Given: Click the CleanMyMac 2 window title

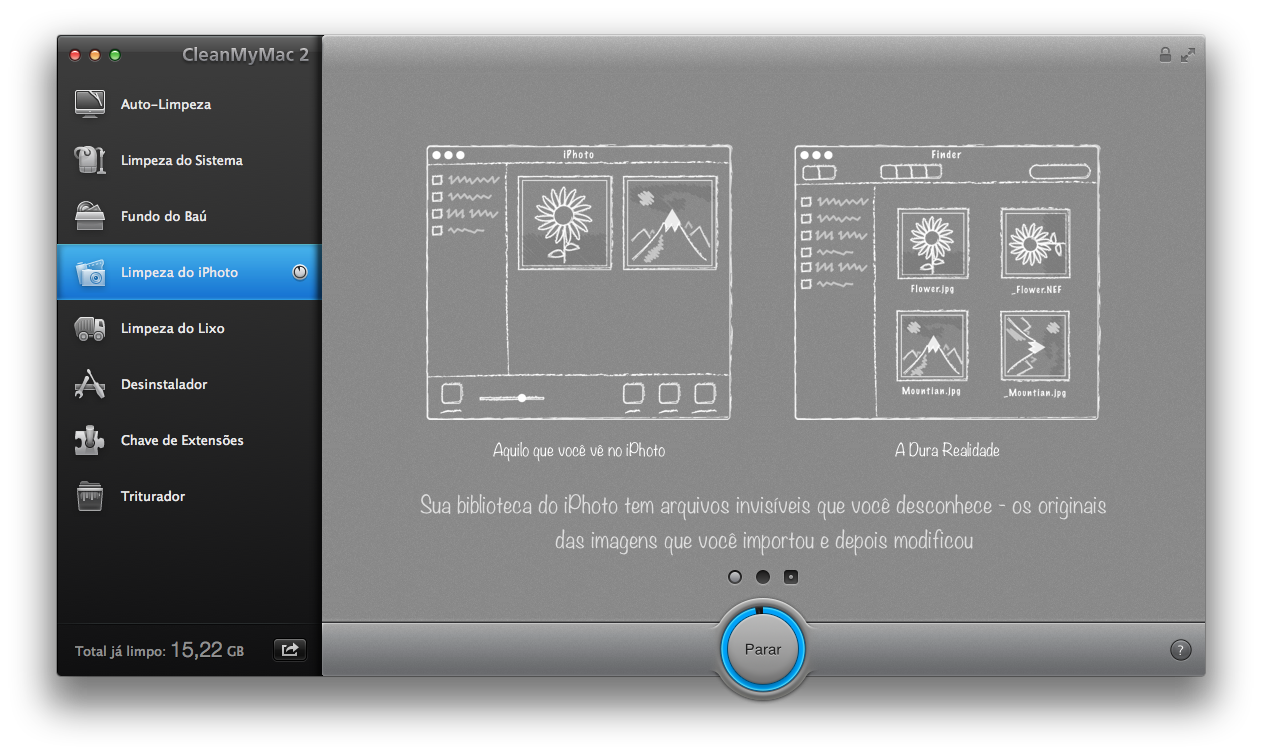Looking at the screenshot, I should pyautogui.click(x=245, y=55).
